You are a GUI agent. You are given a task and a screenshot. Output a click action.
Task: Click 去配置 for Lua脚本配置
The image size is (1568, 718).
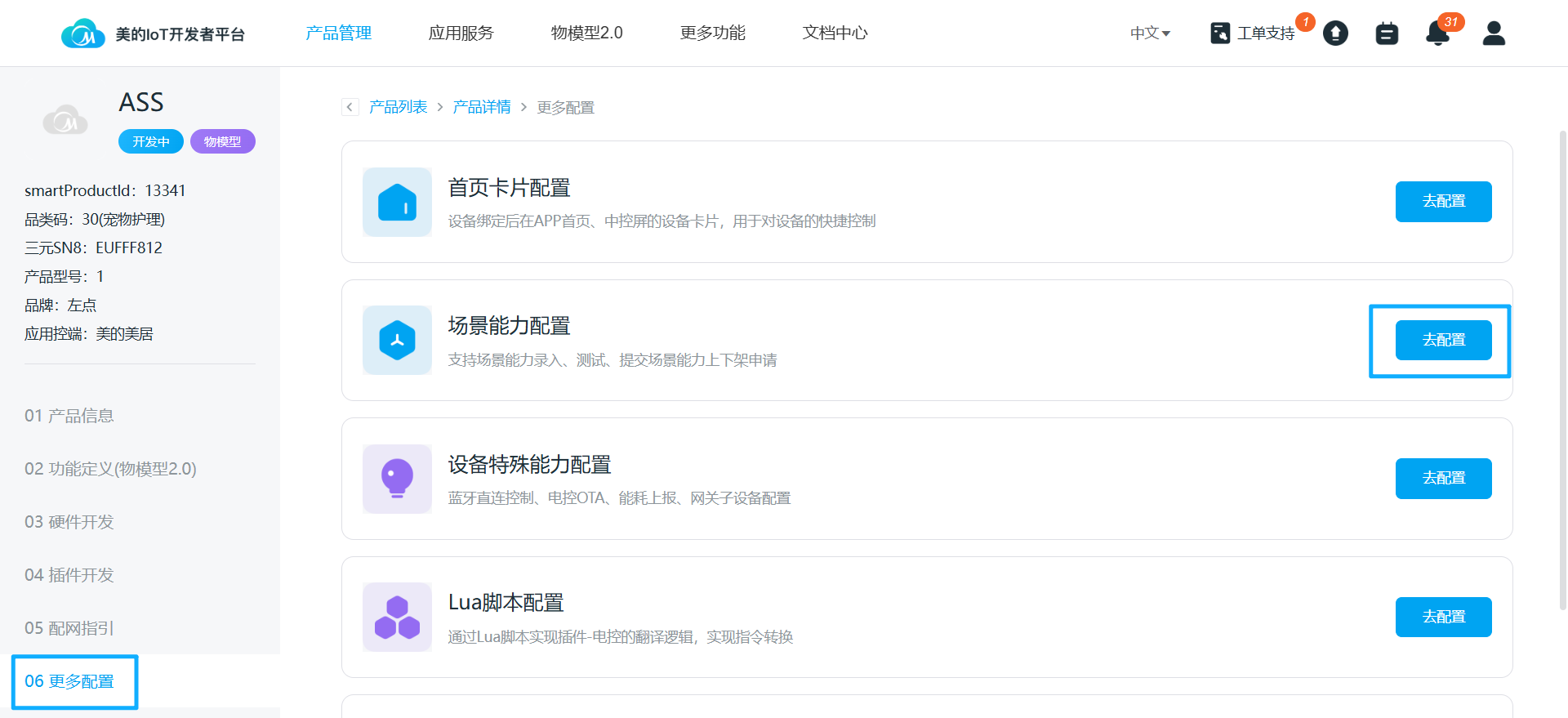pos(1443,618)
